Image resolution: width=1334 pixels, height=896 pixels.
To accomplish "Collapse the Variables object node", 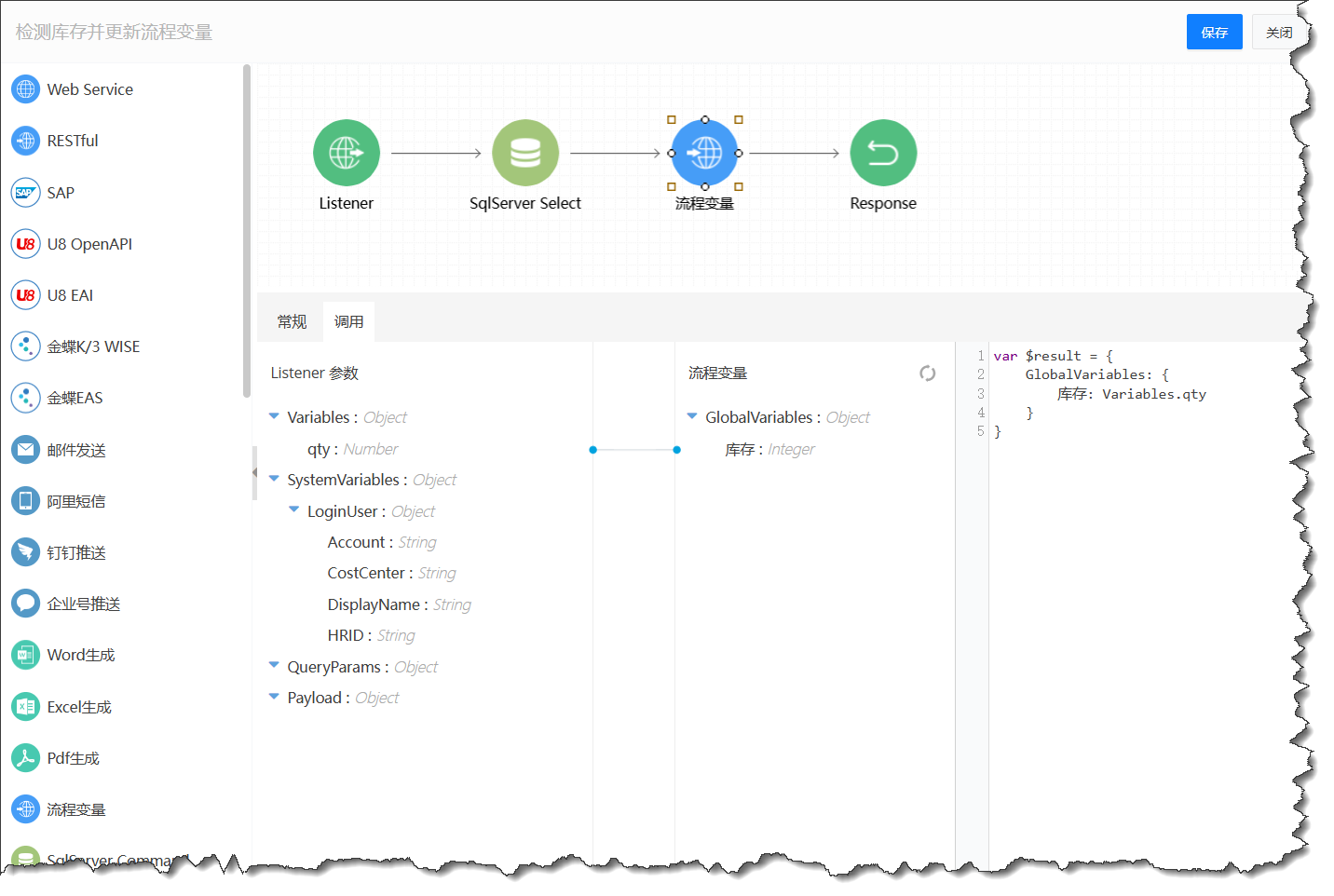I will pyautogui.click(x=274, y=416).
